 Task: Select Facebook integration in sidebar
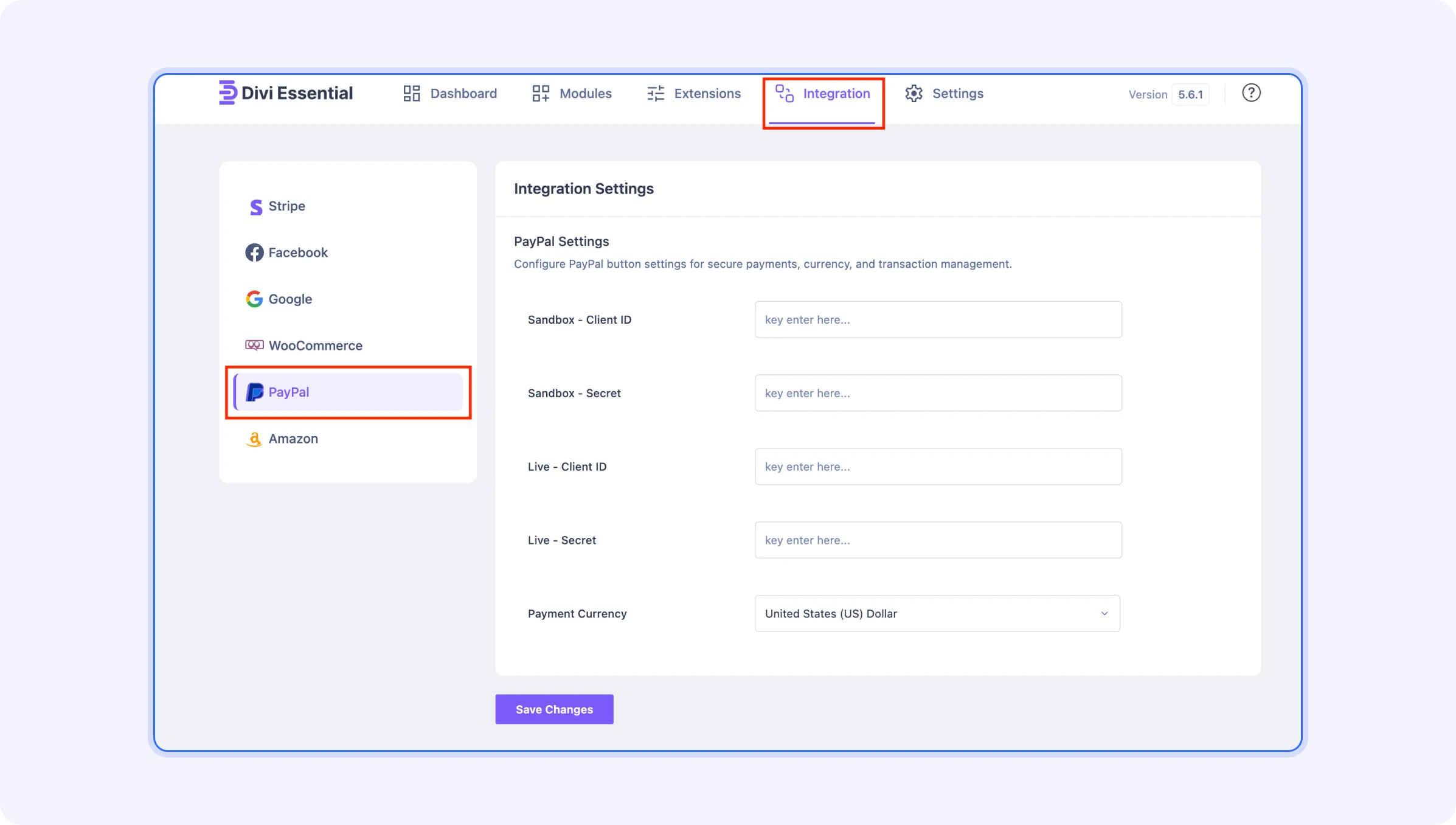348,252
